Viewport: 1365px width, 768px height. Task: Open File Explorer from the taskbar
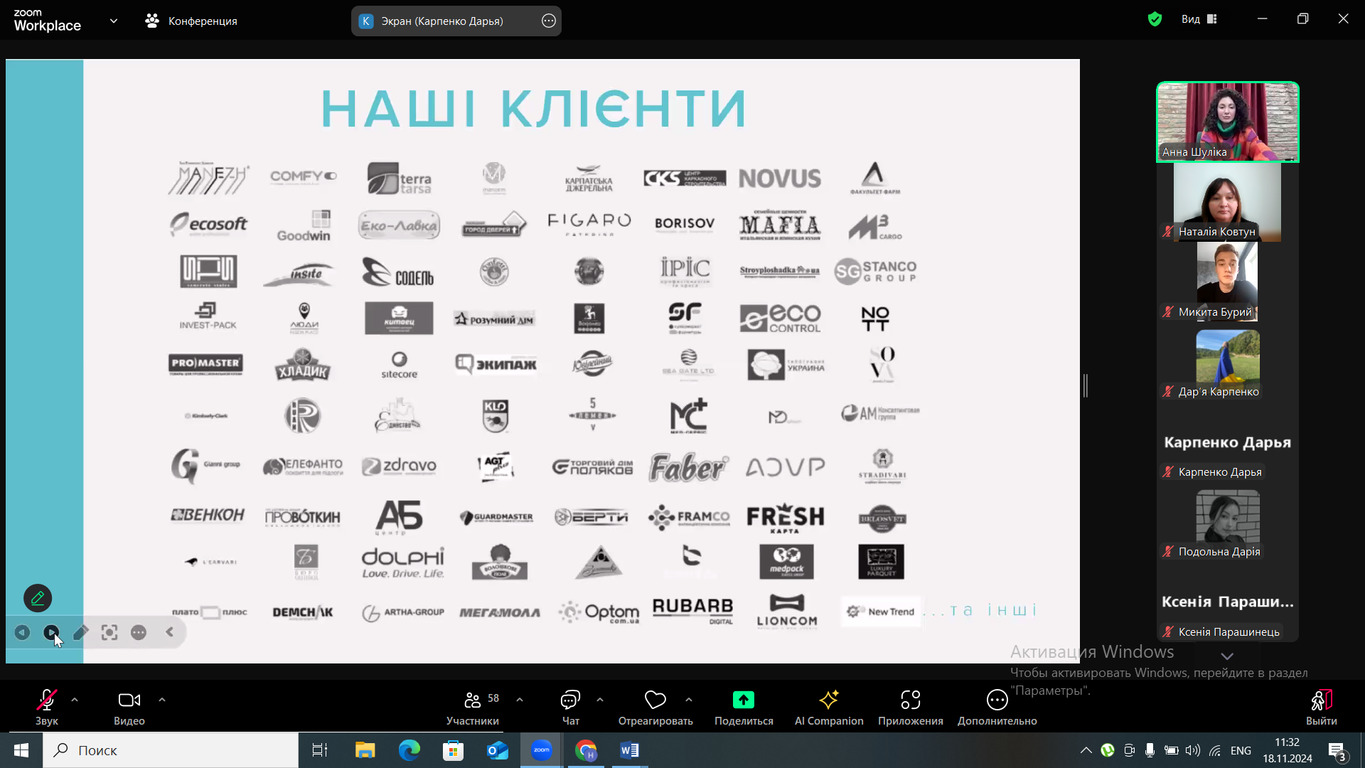click(365, 750)
